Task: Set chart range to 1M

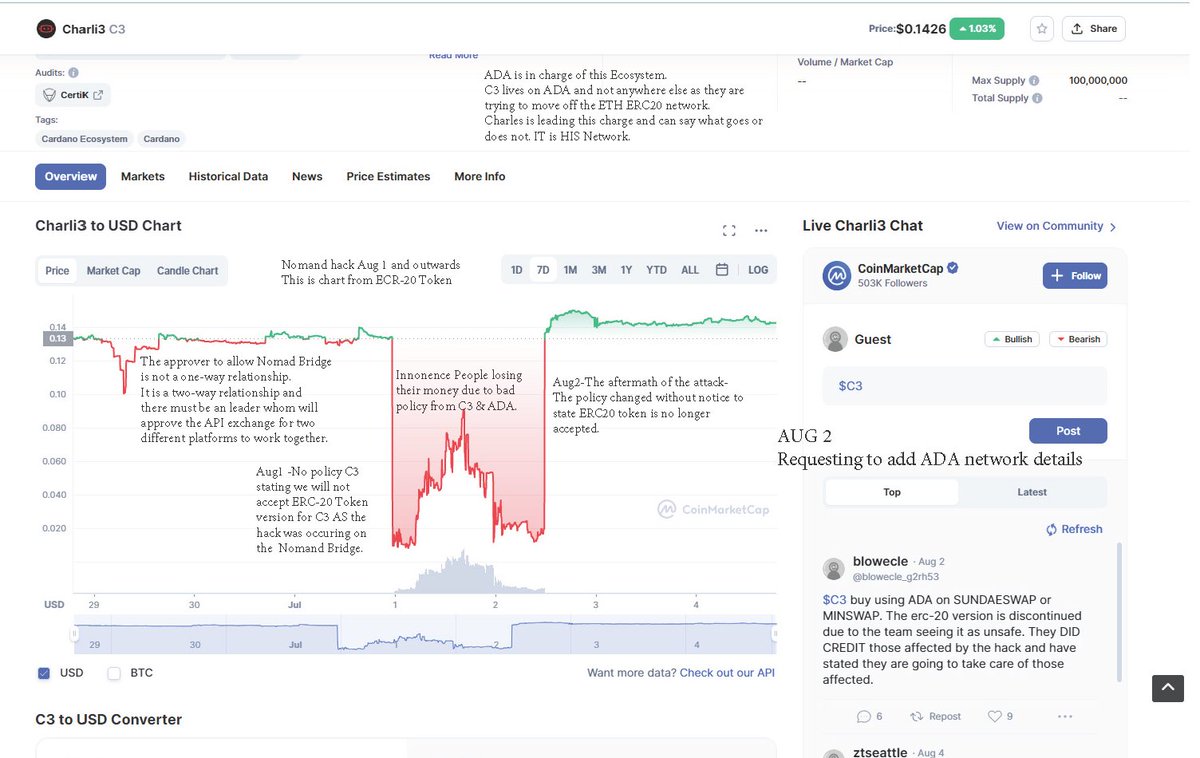Action: 570,270
